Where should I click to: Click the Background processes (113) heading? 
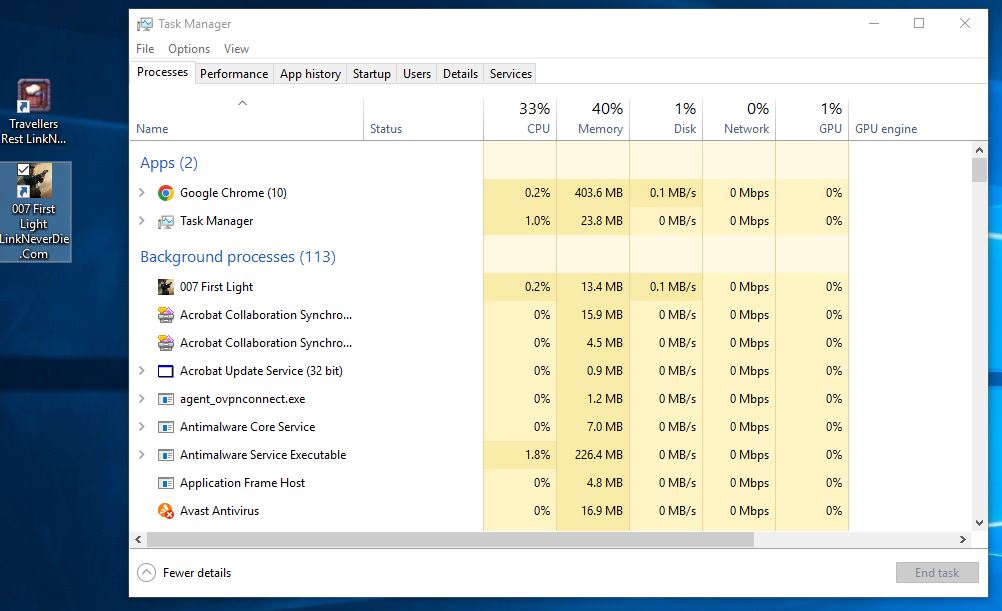[238, 256]
